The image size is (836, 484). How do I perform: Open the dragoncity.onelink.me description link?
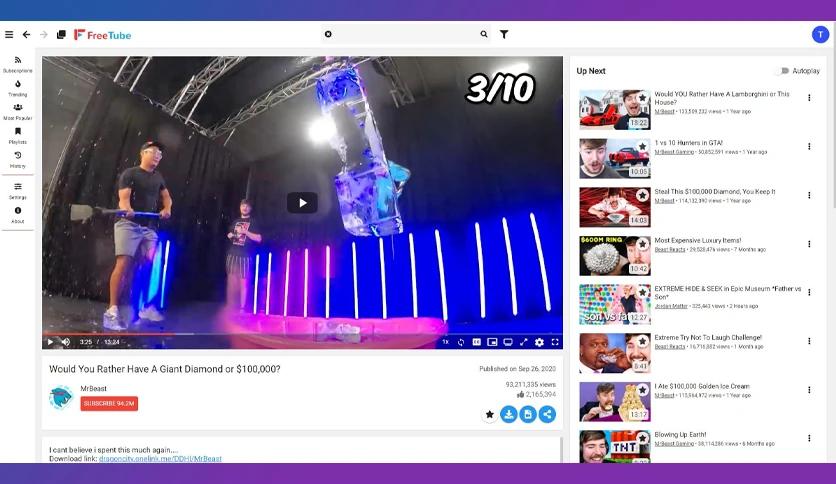[x=160, y=458]
